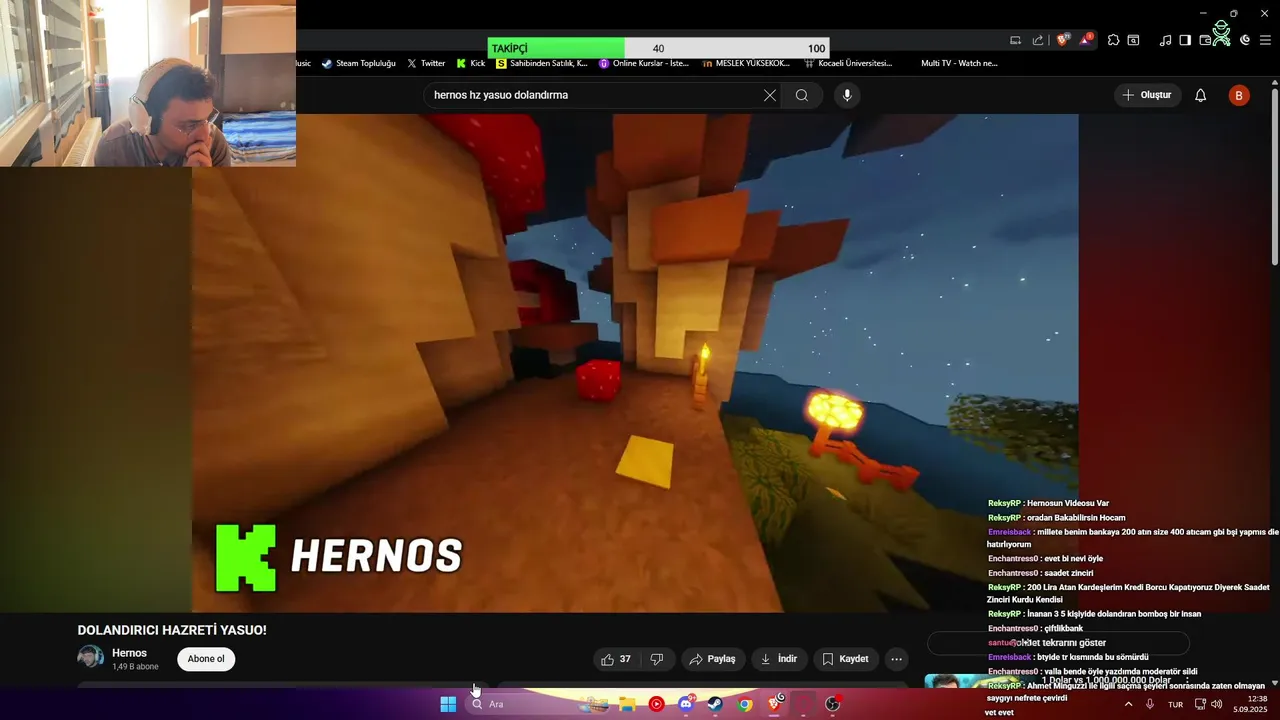Open the Hernos channel avatar
1280x720 pixels.
click(91, 658)
